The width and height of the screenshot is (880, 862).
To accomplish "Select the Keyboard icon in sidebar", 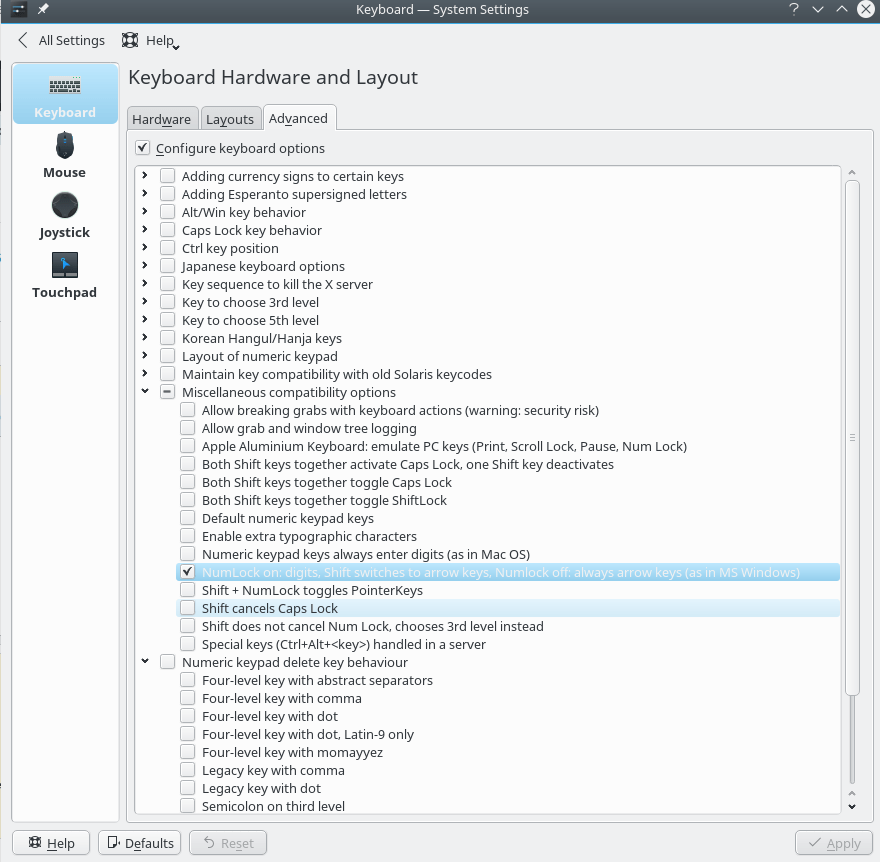I will tap(64, 92).
